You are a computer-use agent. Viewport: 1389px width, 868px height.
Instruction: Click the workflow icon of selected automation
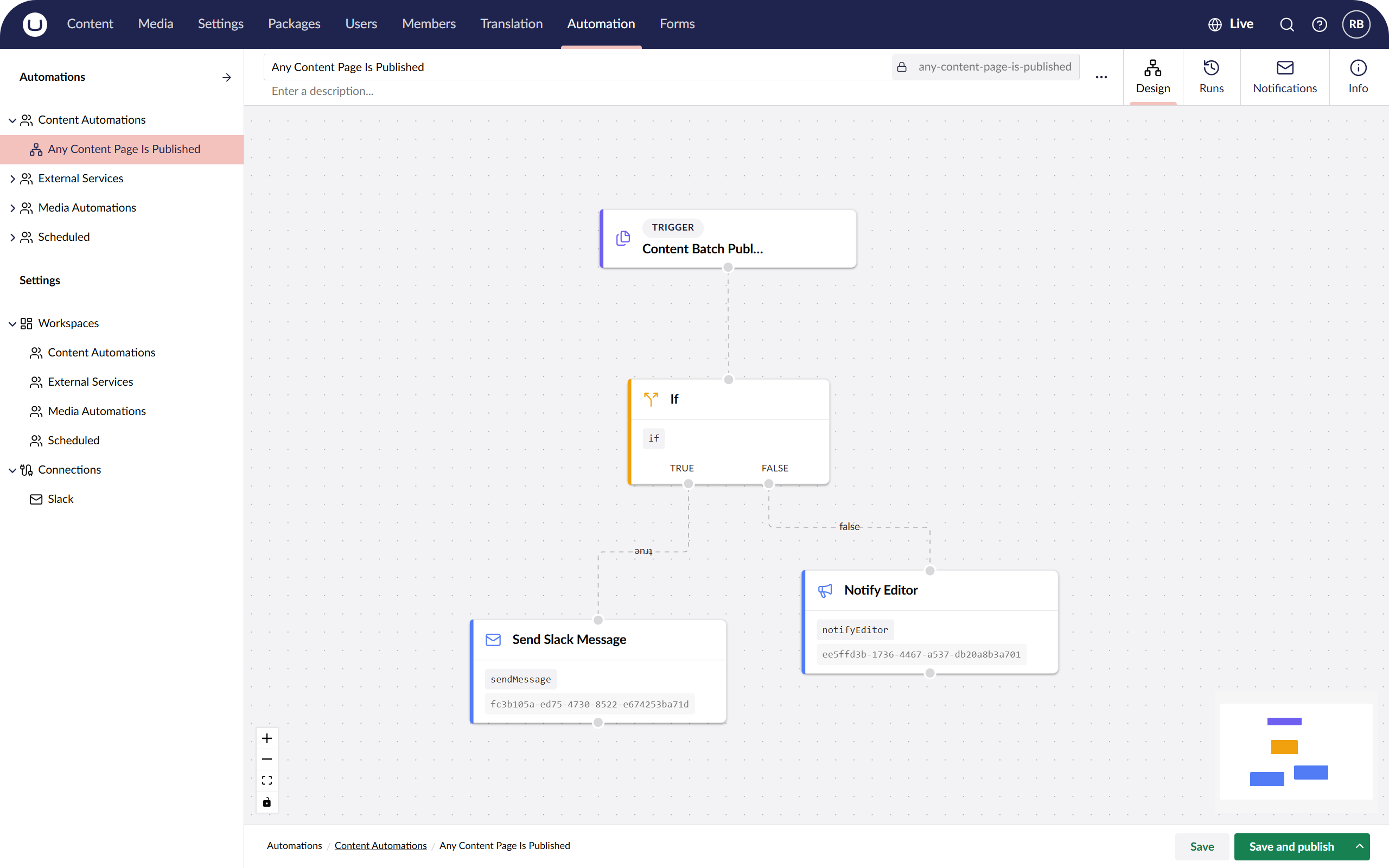(36, 149)
